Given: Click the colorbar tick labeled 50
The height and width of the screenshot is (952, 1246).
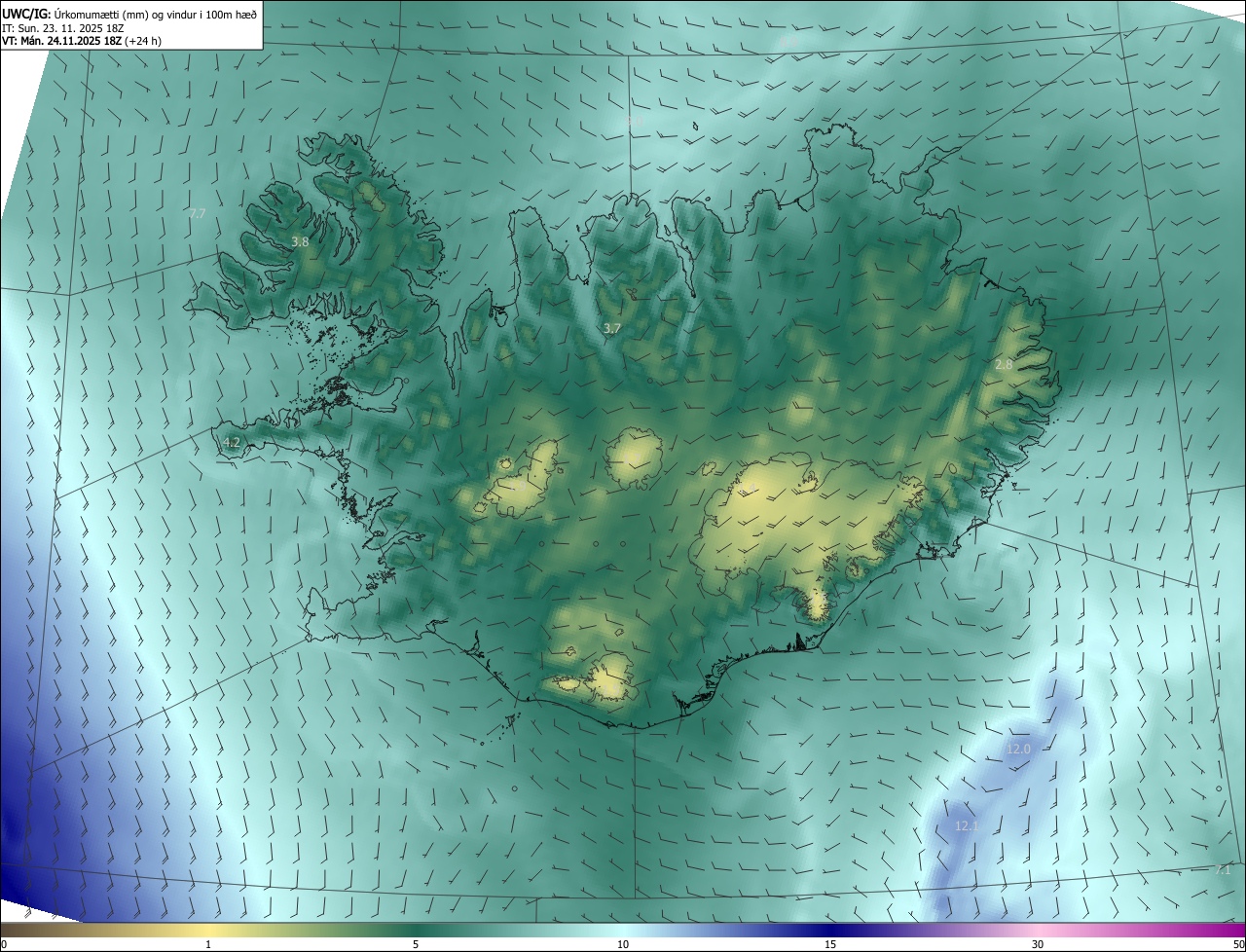Looking at the screenshot, I should point(1239,944).
